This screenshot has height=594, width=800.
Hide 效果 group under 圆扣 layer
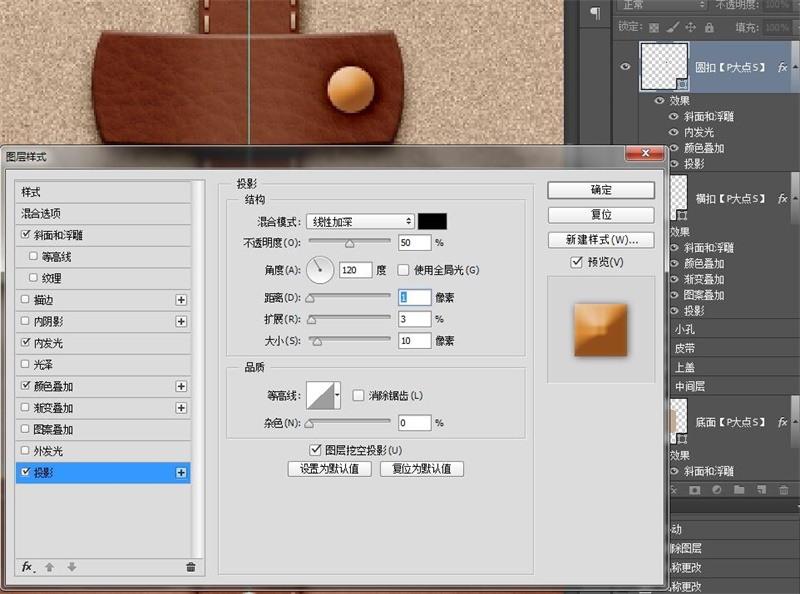click(659, 101)
